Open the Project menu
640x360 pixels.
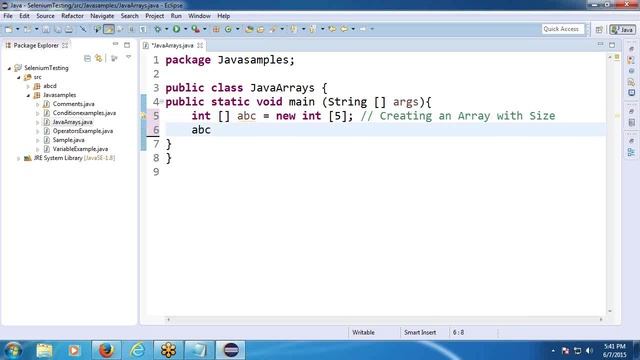click(155, 16)
